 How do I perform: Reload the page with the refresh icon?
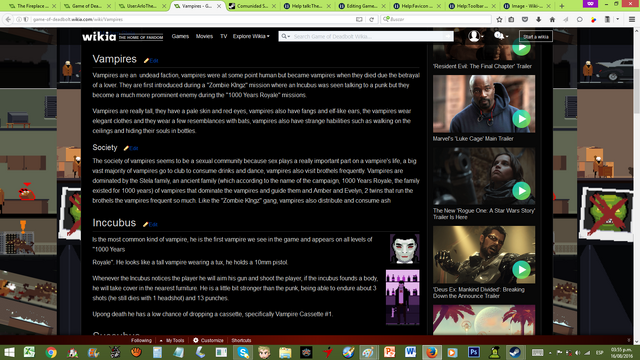(x=371, y=19)
